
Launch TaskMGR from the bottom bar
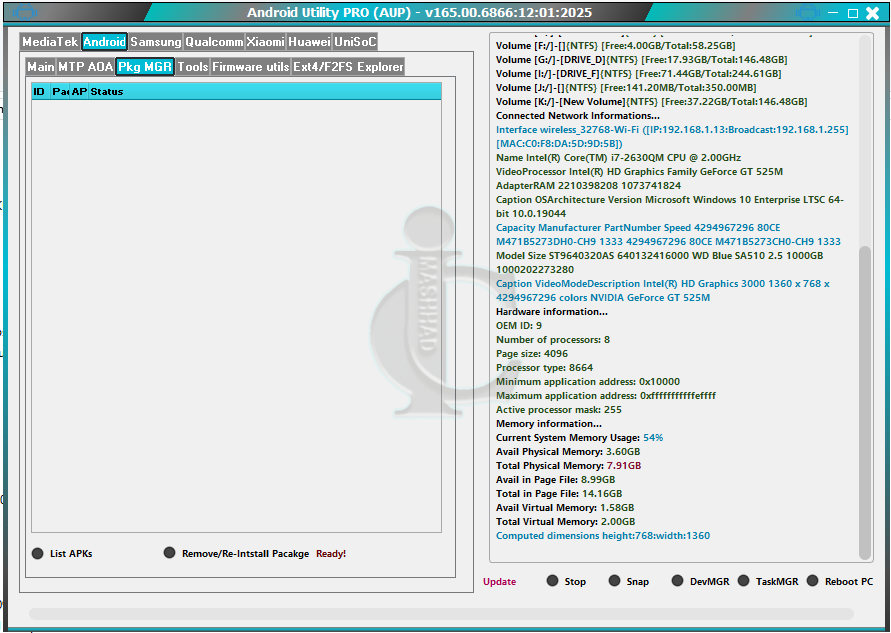(x=743, y=581)
